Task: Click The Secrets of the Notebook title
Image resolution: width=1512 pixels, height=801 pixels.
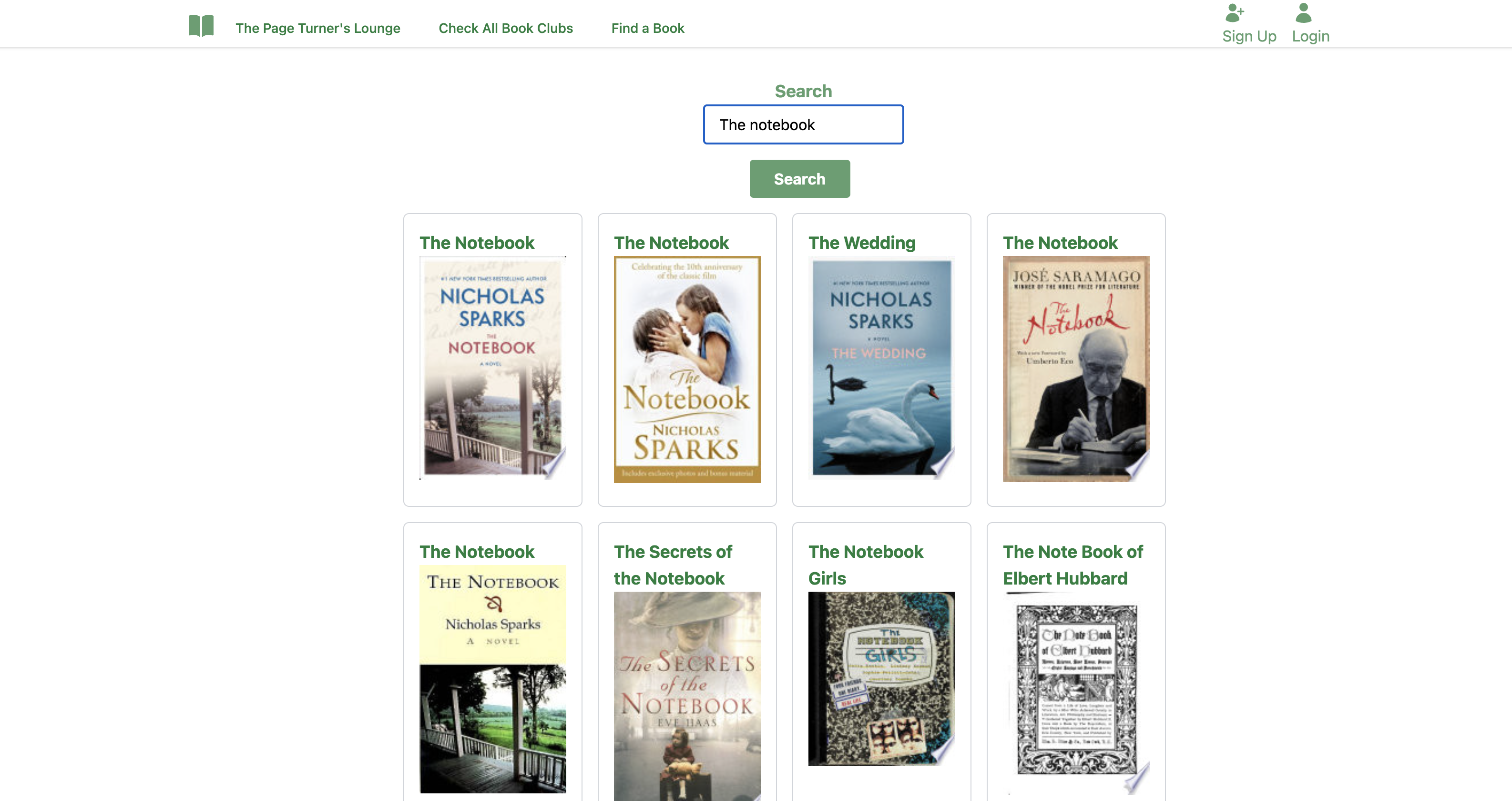Action: (673, 565)
